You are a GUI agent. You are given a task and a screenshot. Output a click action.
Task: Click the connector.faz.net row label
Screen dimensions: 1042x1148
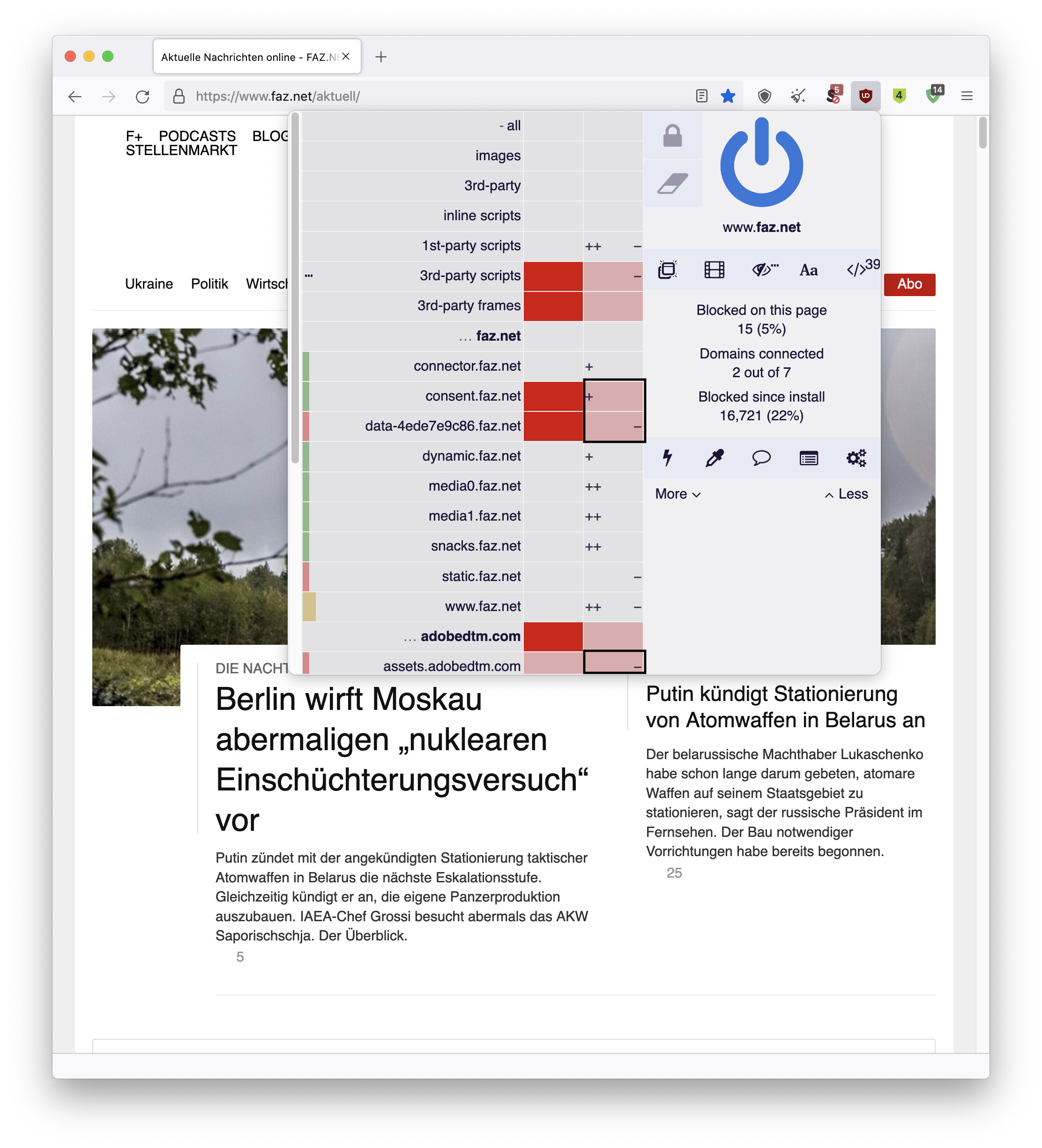tap(467, 366)
